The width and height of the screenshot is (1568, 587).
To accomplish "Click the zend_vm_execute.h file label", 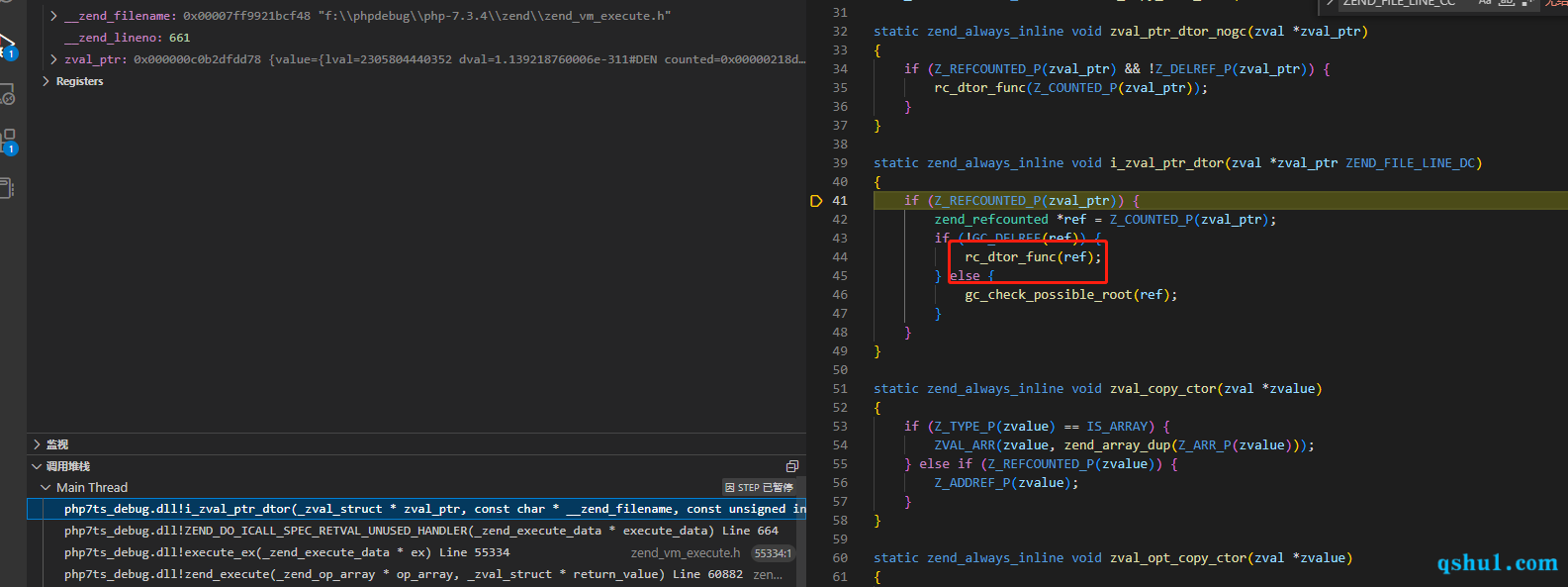I will (686, 553).
